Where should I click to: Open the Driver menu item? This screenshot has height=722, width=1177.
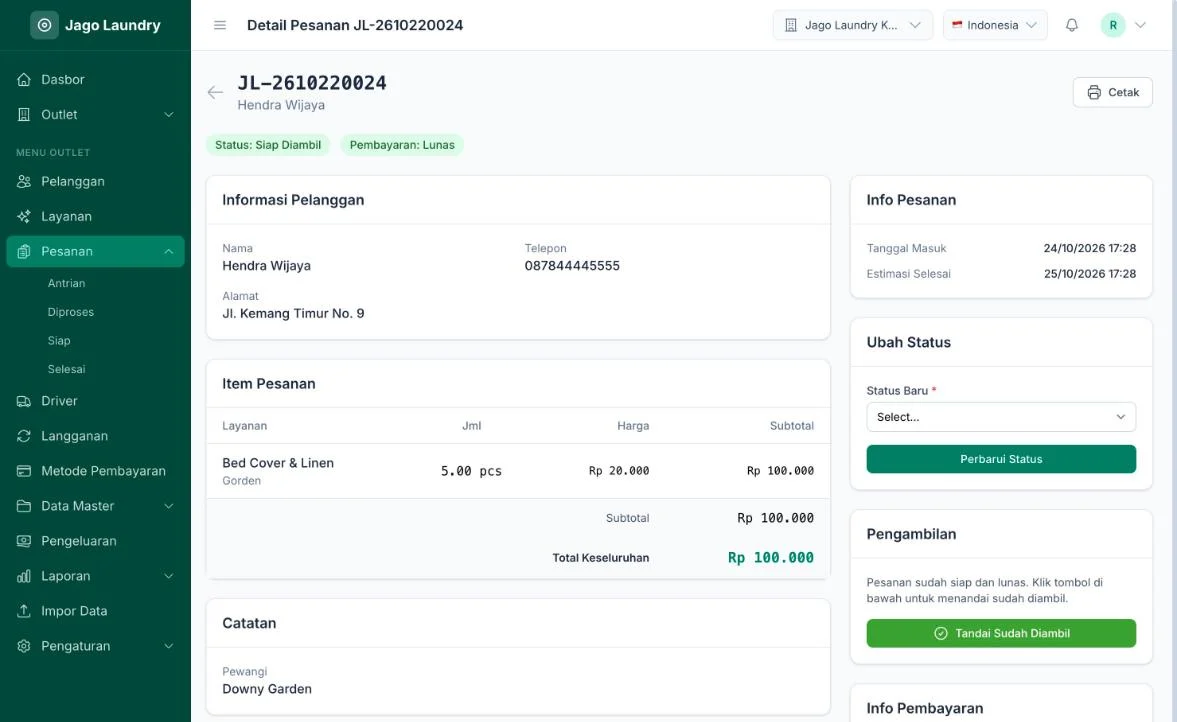(95, 401)
